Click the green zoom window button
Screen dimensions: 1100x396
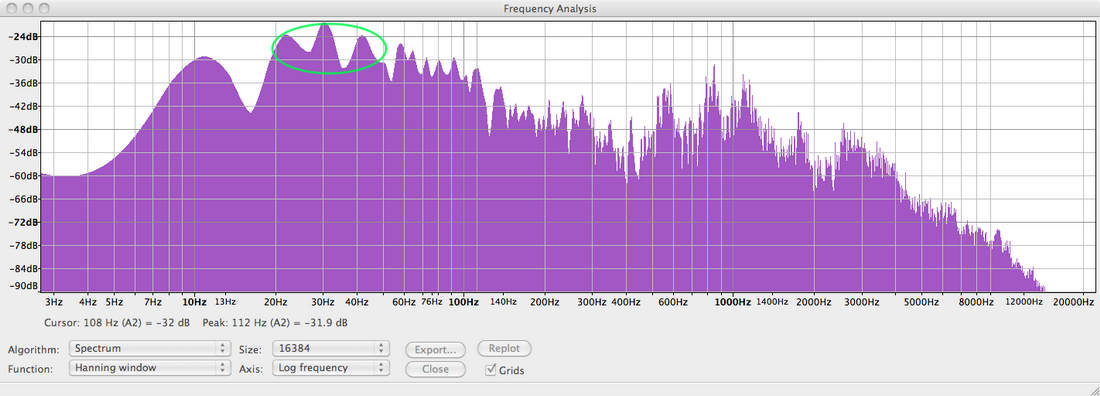(x=44, y=8)
